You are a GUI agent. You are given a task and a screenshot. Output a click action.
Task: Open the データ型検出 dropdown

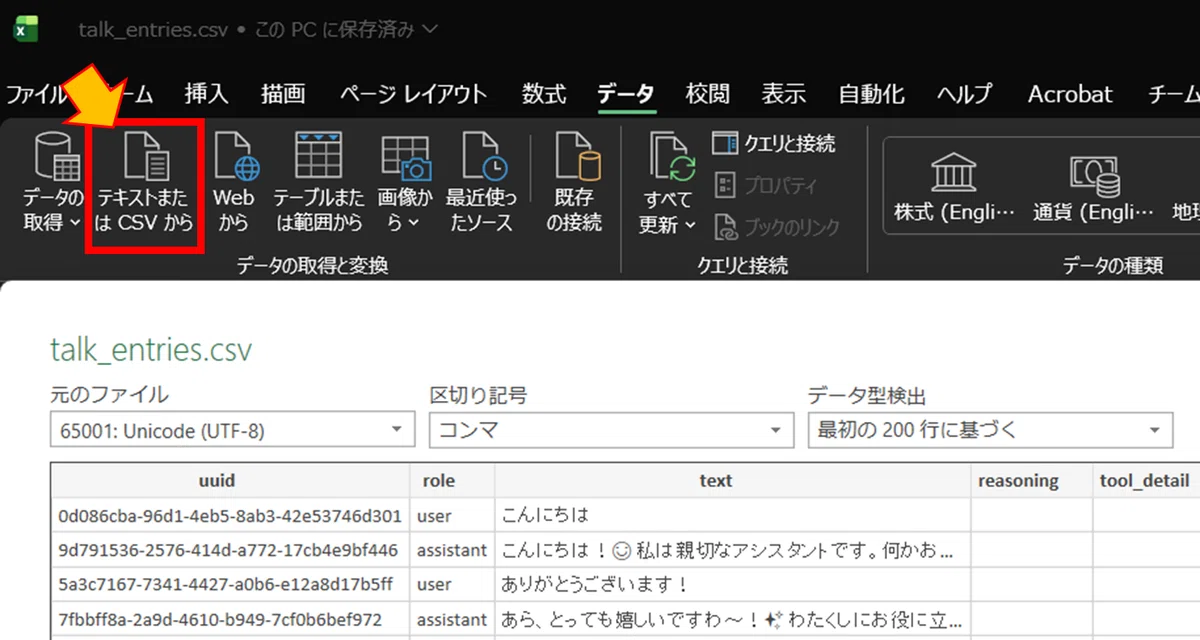990,431
